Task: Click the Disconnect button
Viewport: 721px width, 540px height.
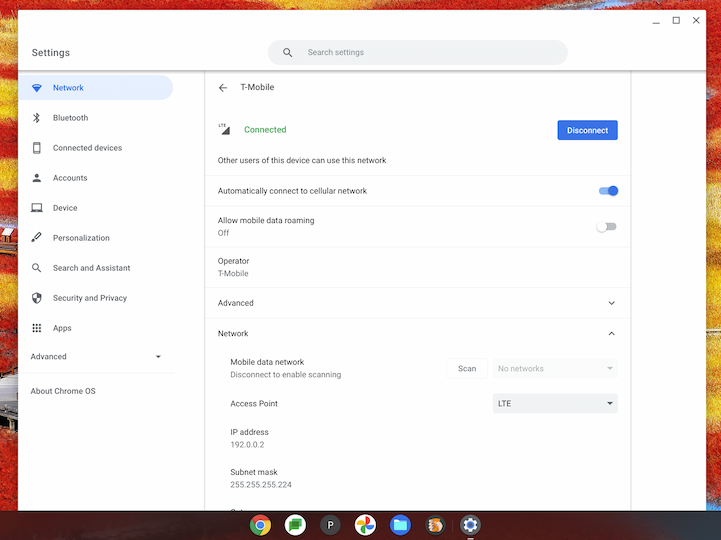Action: pos(587,130)
